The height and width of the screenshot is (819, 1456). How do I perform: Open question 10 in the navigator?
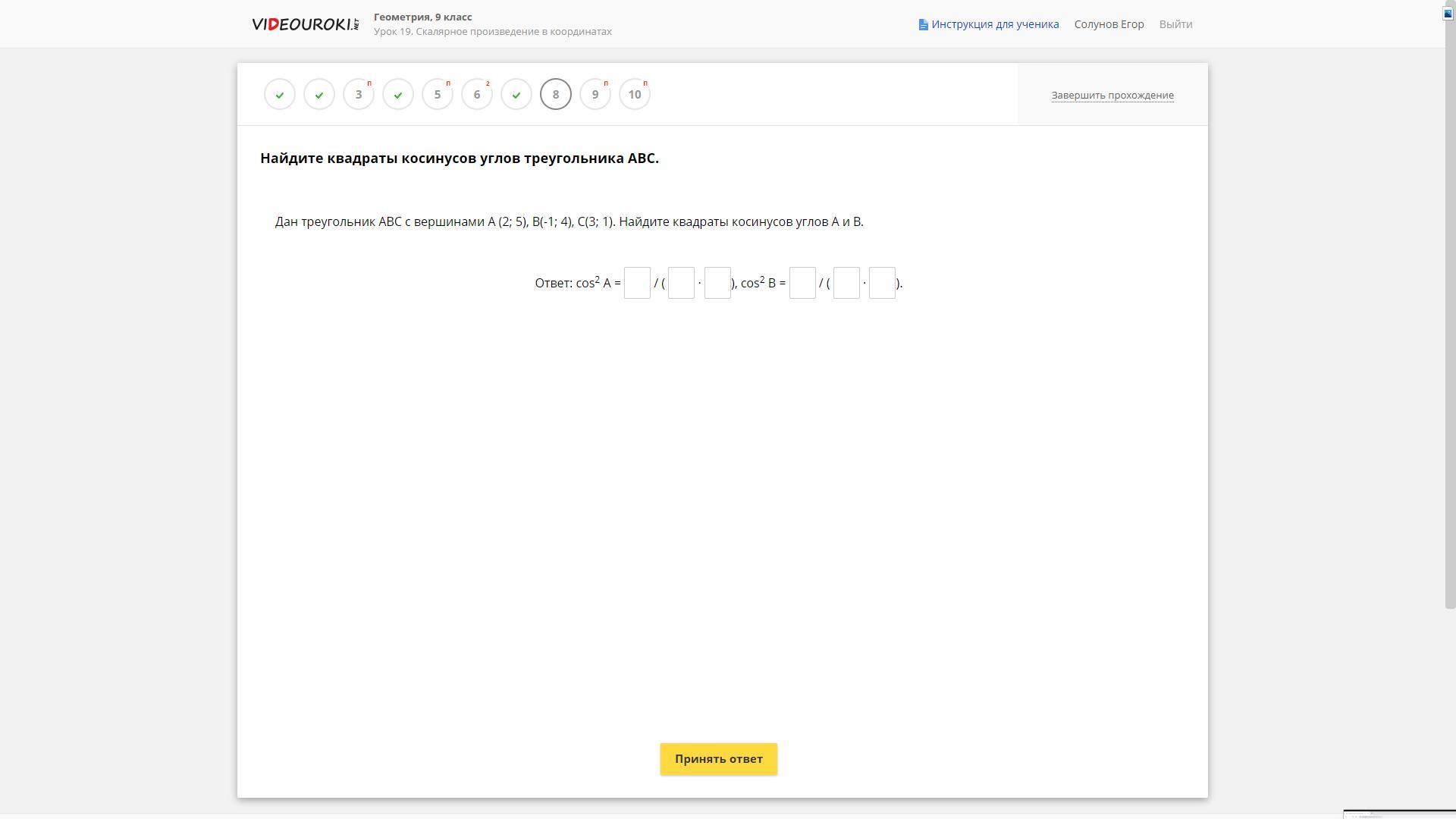[x=635, y=95]
